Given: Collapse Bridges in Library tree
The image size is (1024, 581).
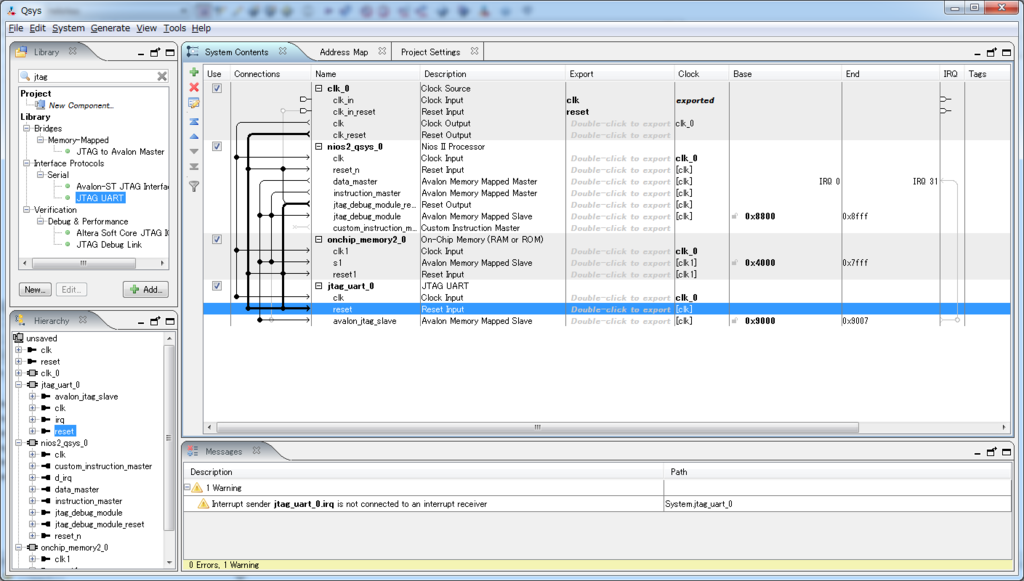Looking at the screenshot, I should click(x=27, y=129).
